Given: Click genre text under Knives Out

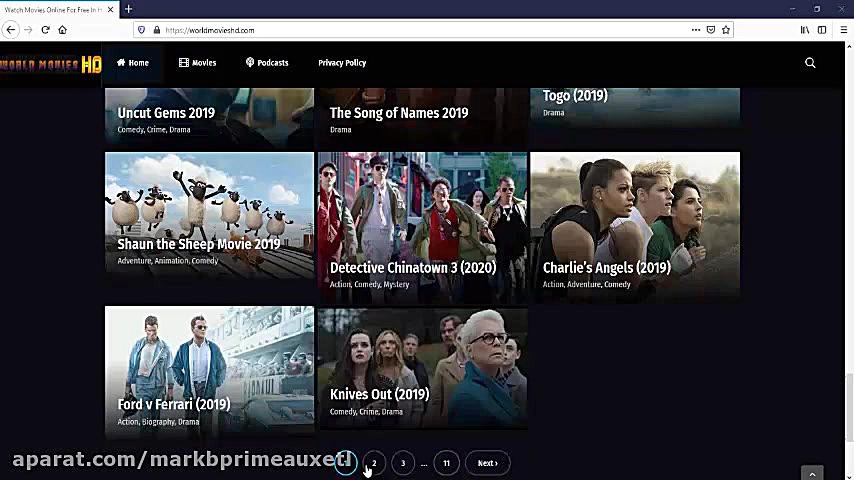Looking at the screenshot, I should click(366, 412).
